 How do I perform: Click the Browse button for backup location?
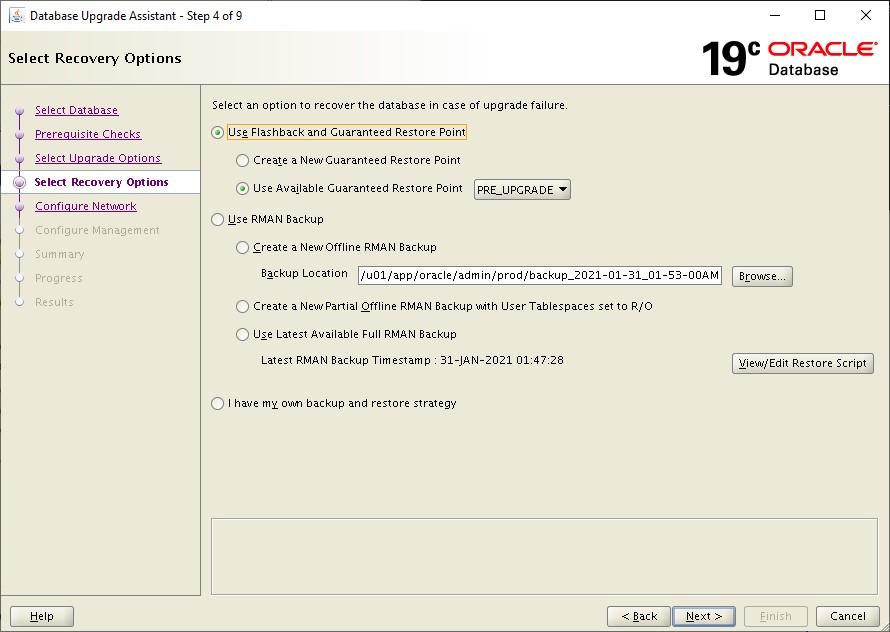pyautogui.click(x=762, y=276)
